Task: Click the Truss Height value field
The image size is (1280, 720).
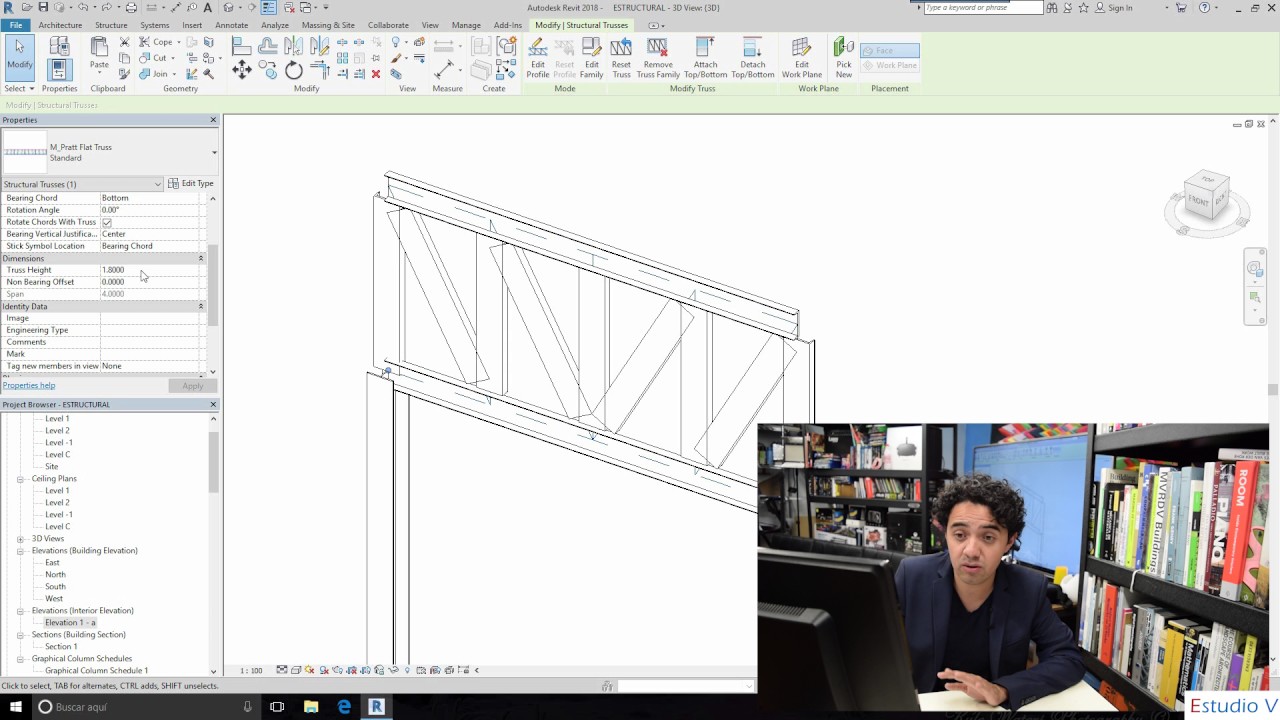Action: 149,270
